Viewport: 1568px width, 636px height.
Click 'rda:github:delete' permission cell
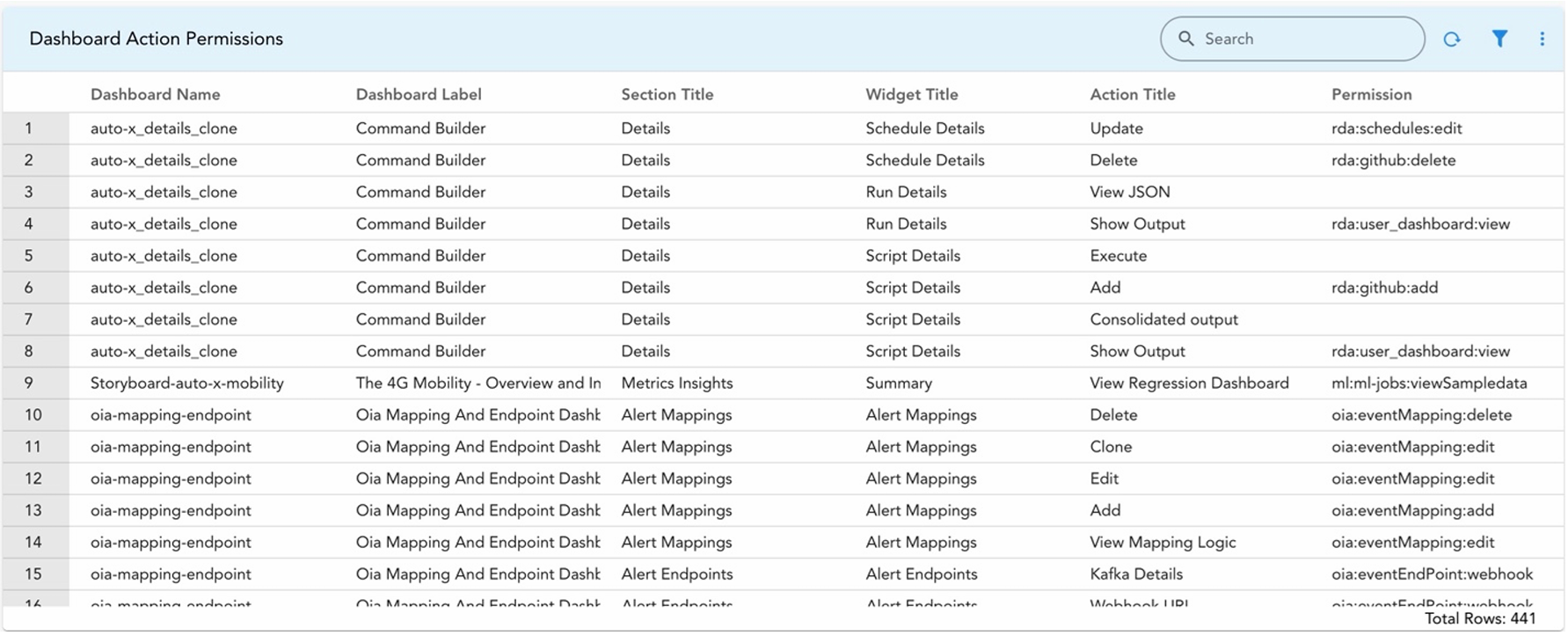pyautogui.click(x=1394, y=160)
